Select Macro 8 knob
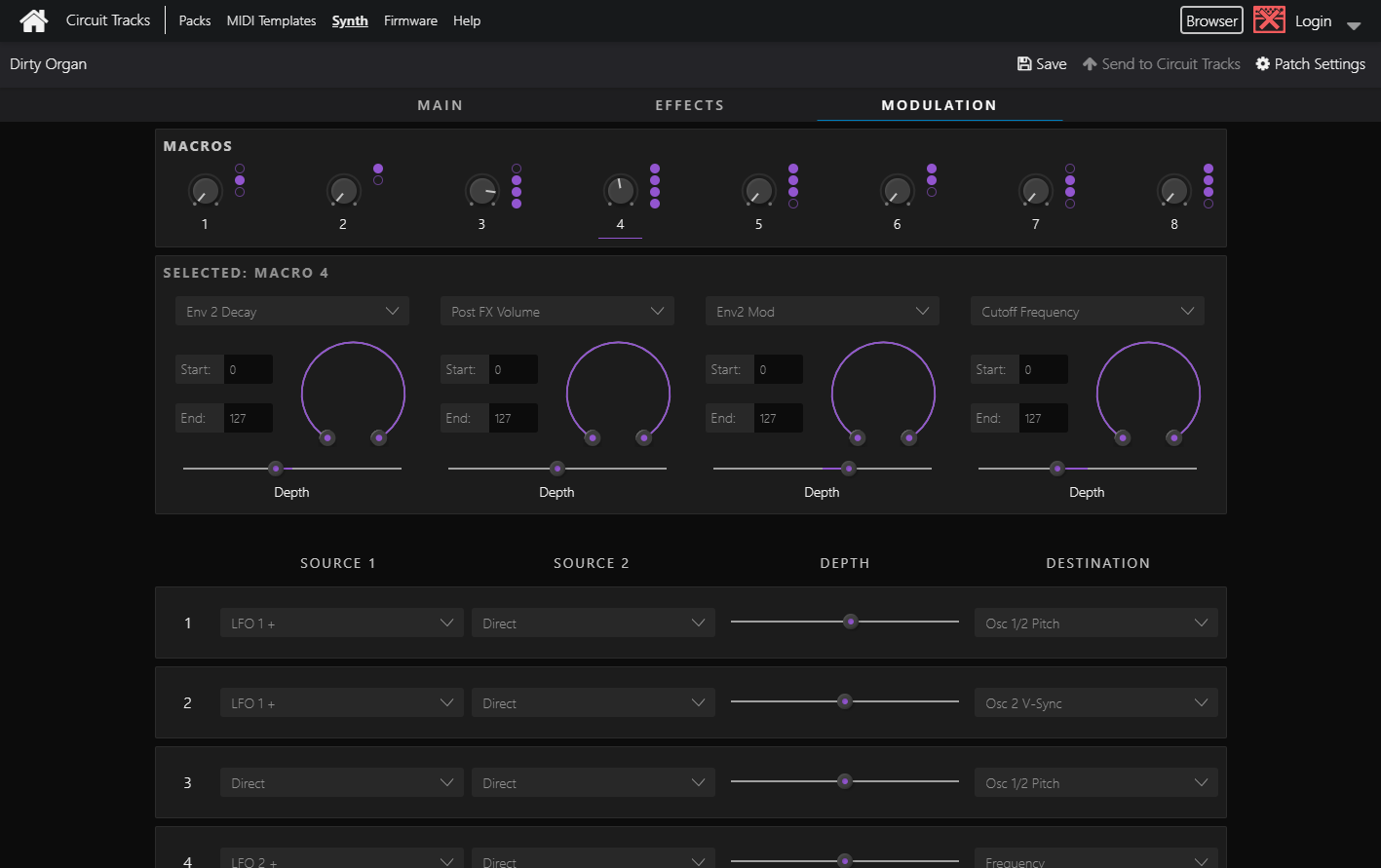The width and height of the screenshot is (1381, 868). (x=1173, y=192)
